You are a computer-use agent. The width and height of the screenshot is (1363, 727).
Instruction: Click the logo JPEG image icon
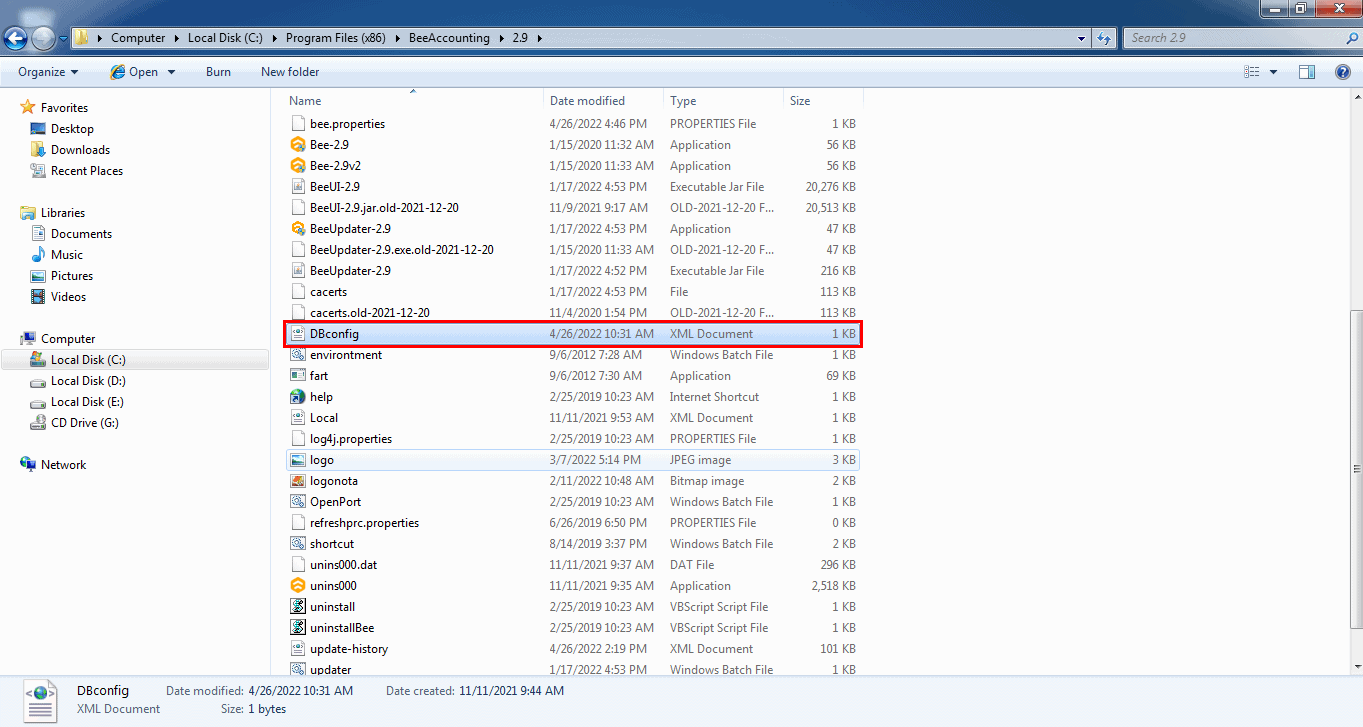pos(297,460)
